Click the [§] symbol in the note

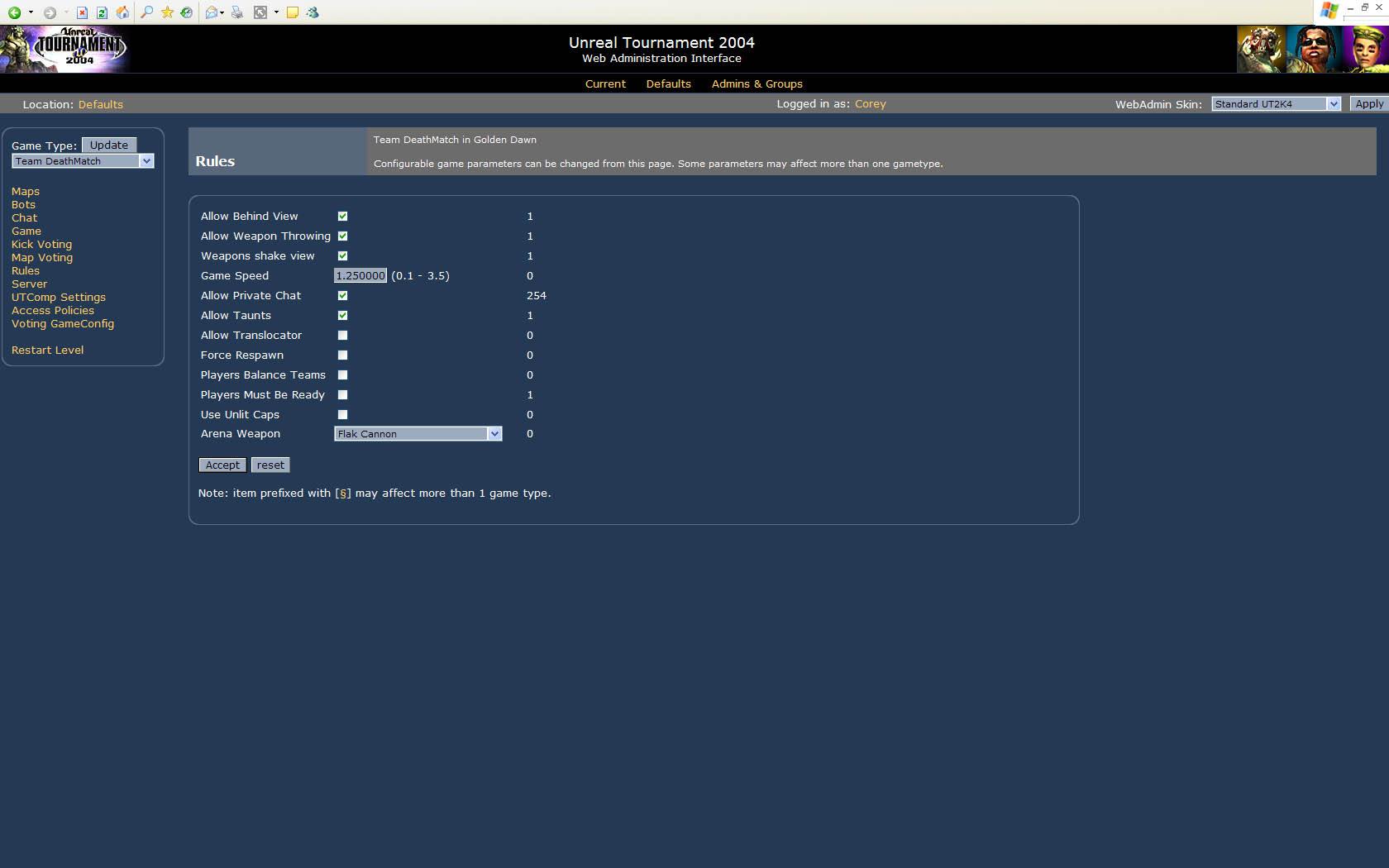point(343,494)
